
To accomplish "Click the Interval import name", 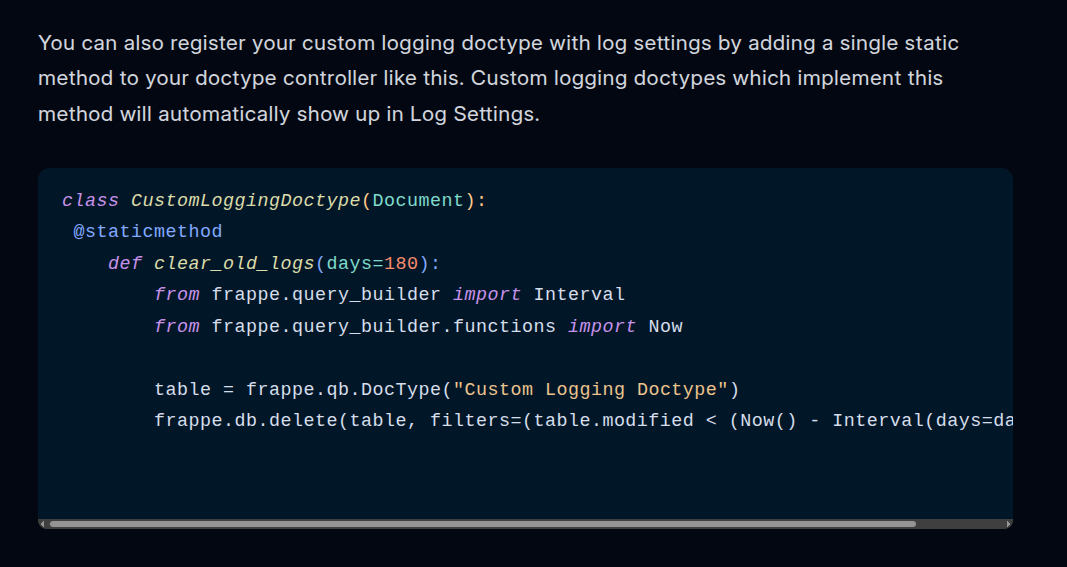I will (x=579, y=294).
